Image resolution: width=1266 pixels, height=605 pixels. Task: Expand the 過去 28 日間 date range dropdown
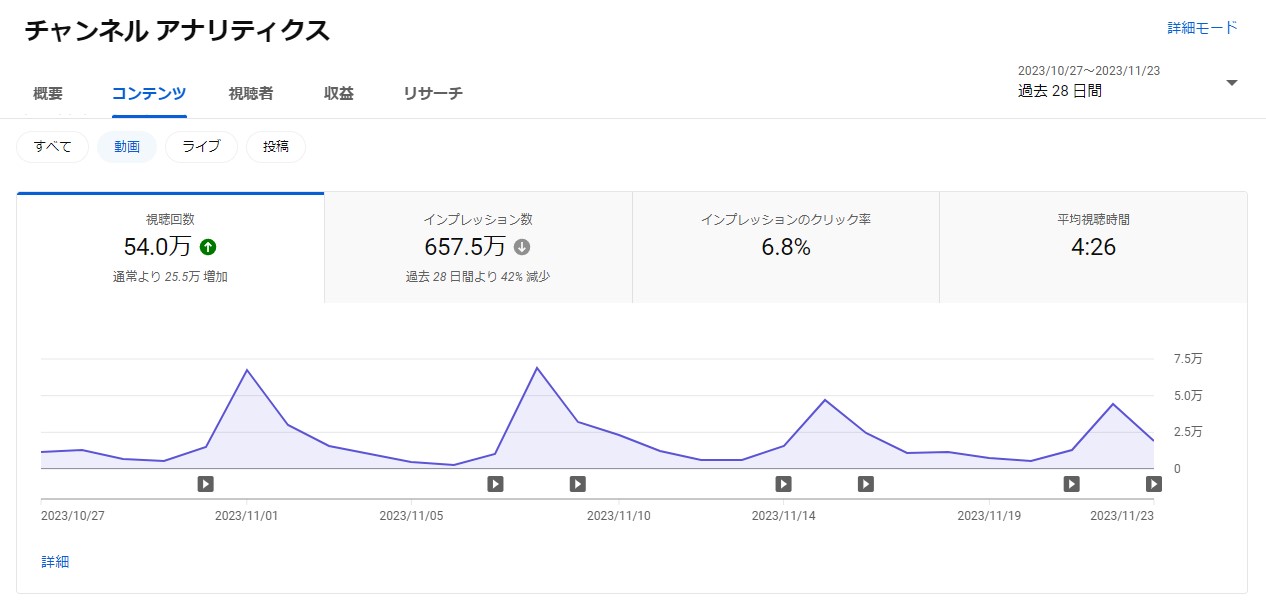1231,83
